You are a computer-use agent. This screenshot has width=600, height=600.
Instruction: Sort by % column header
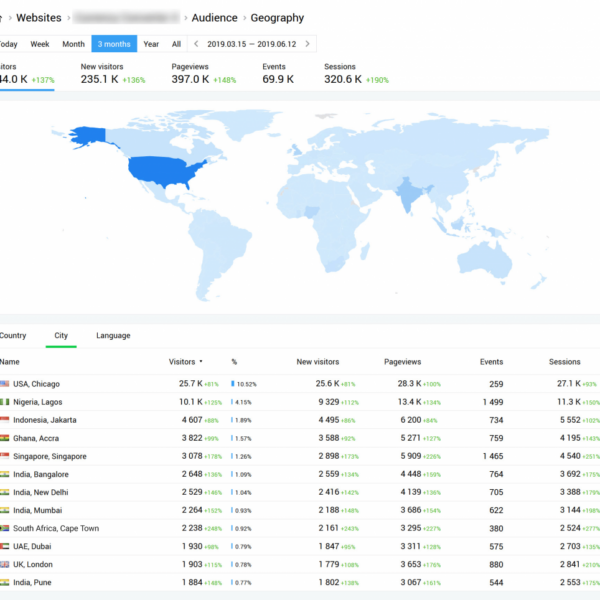234,362
